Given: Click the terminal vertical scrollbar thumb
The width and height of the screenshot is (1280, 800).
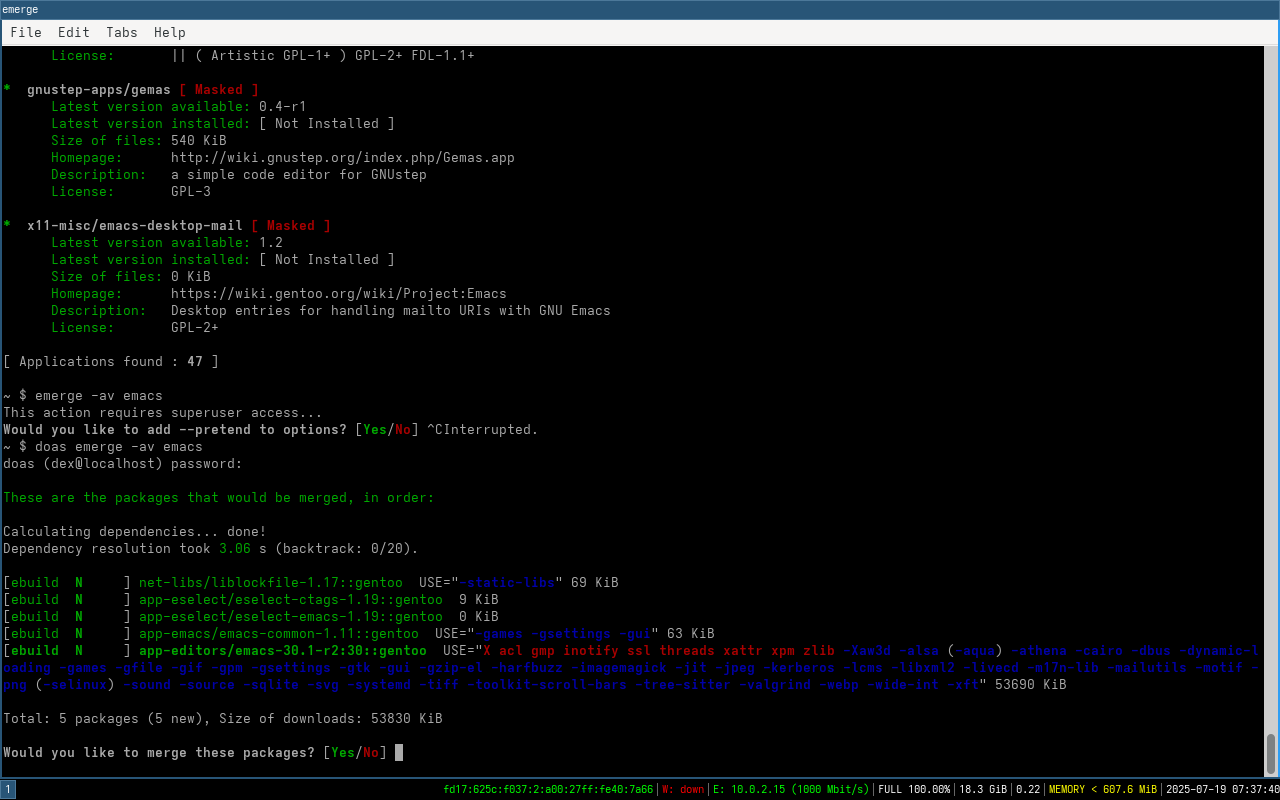Looking at the screenshot, I should 1271,754.
